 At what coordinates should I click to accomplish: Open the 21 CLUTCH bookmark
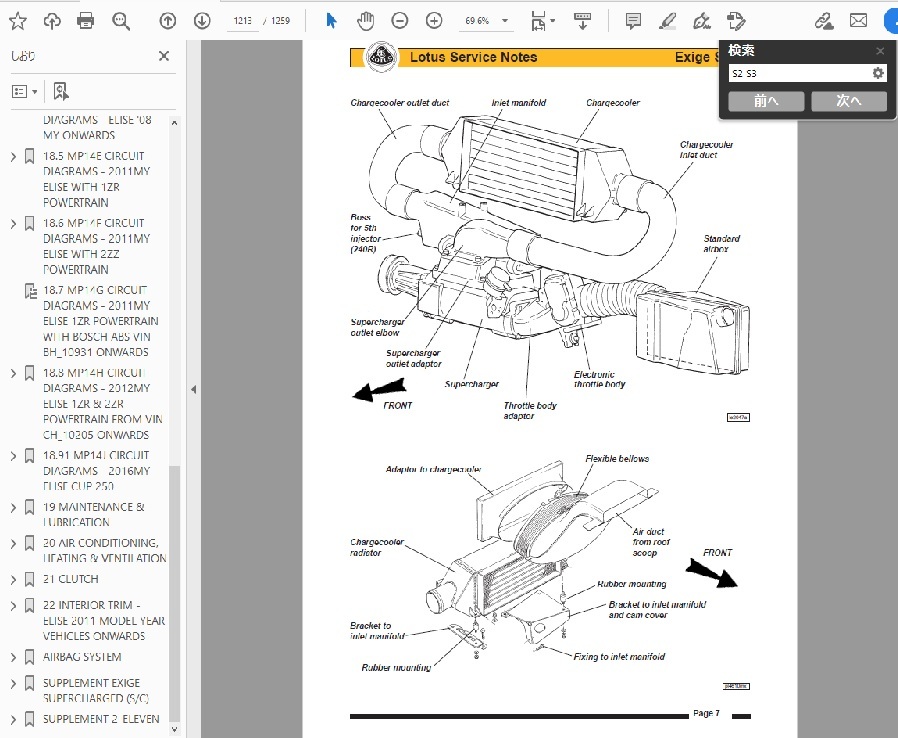click(x=70, y=579)
